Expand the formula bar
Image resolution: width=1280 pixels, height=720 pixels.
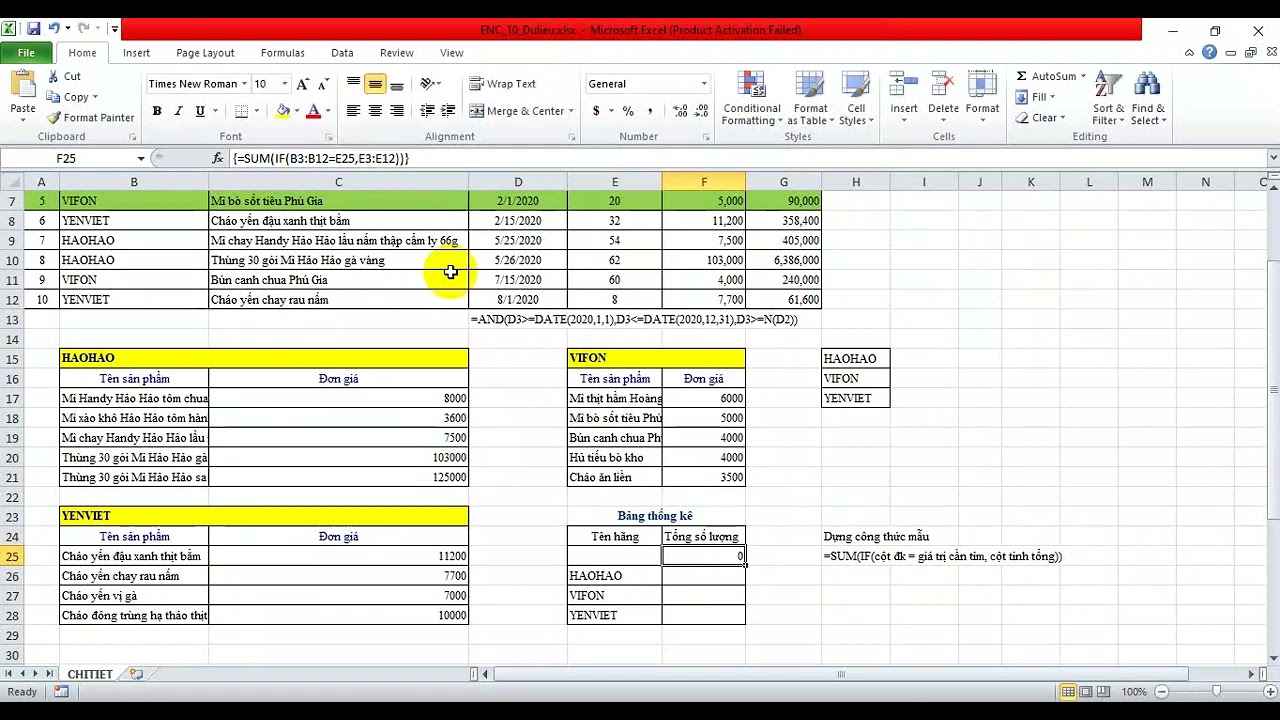[1273, 158]
